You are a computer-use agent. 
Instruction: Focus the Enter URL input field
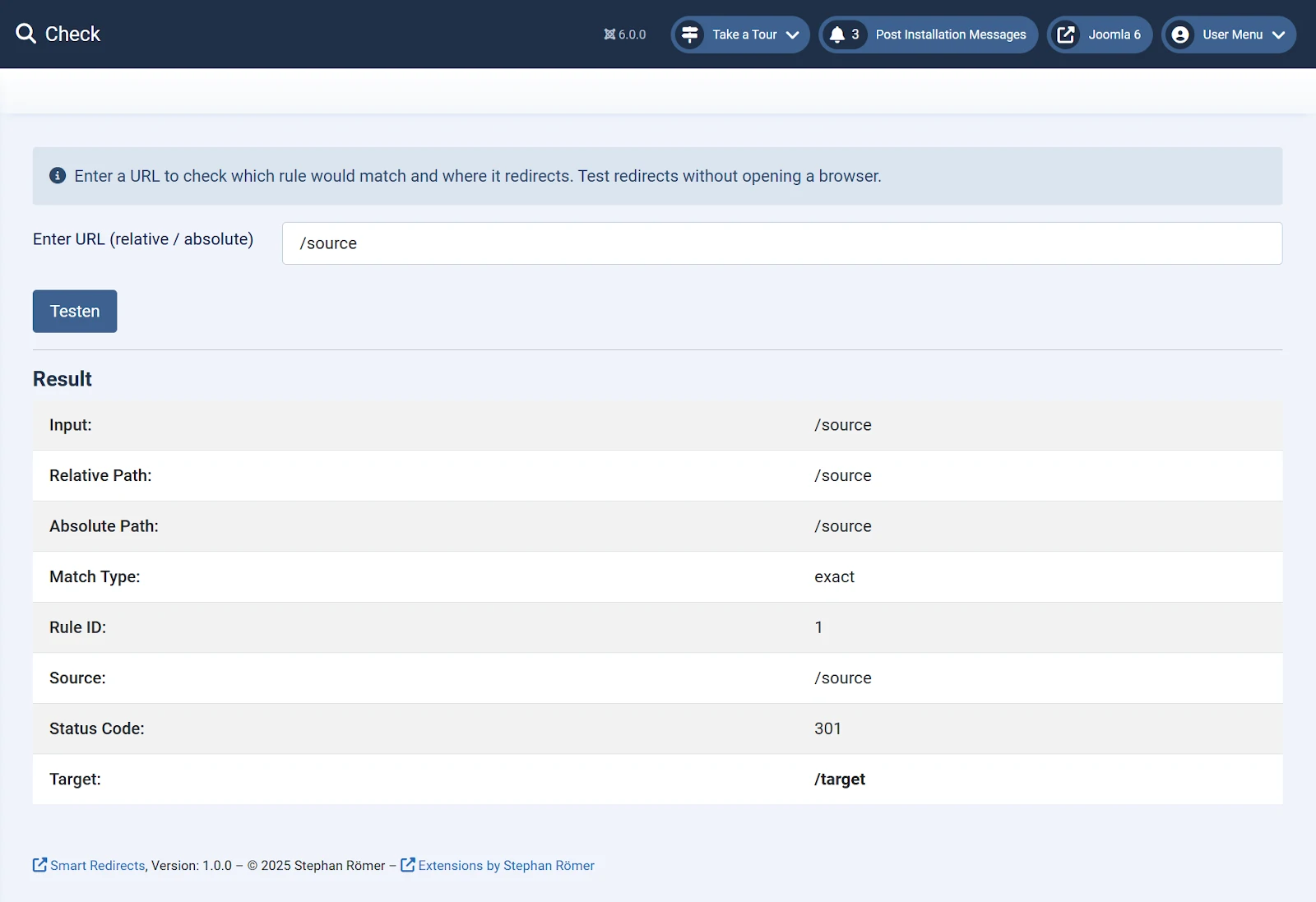coord(781,243)
